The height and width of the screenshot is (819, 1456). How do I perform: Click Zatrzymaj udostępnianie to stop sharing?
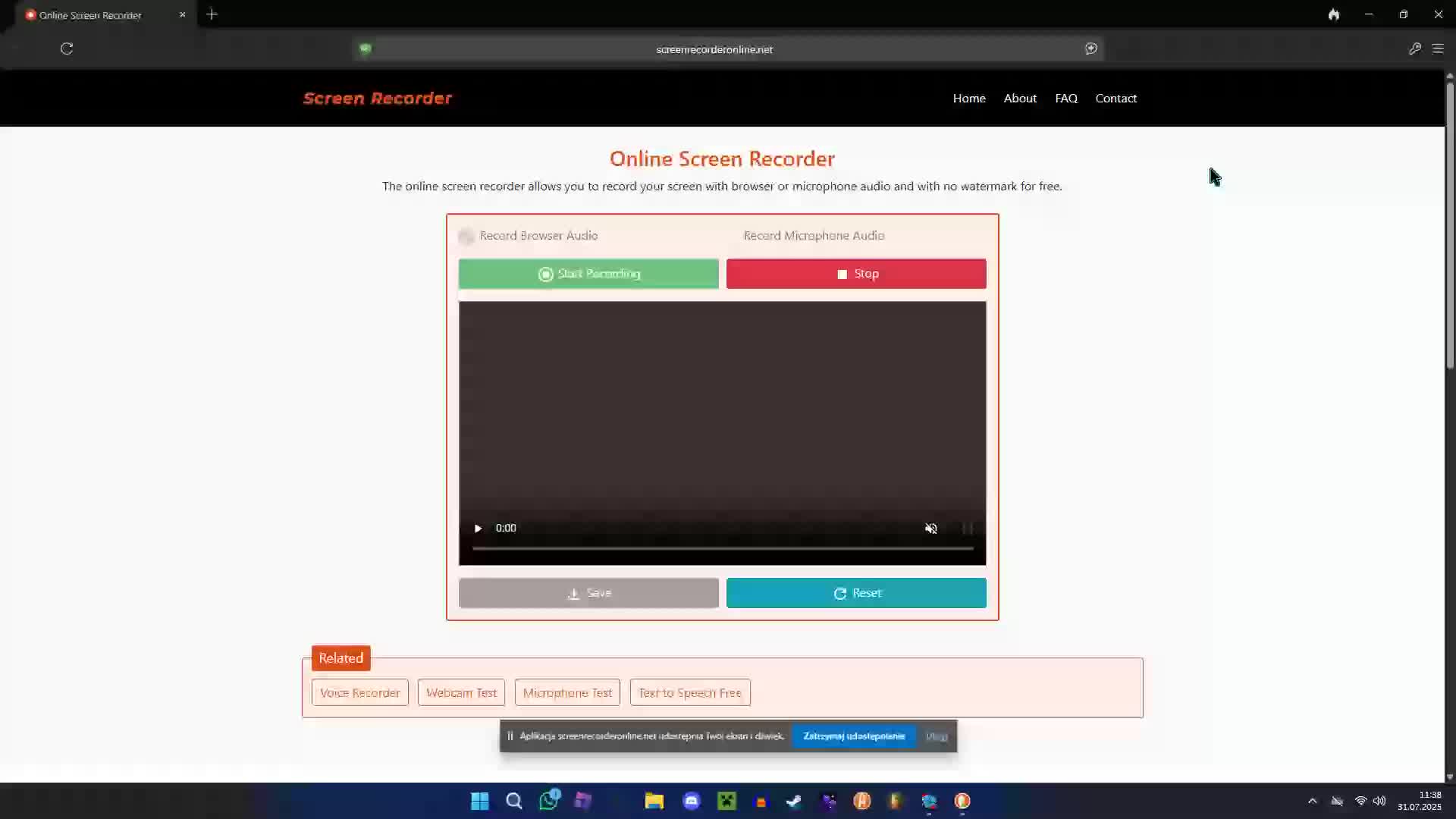pos(854,736)
